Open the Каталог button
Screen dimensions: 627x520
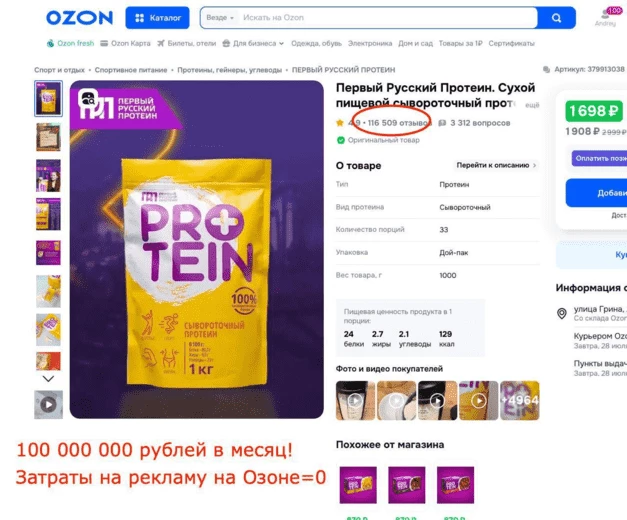(157, 18)
